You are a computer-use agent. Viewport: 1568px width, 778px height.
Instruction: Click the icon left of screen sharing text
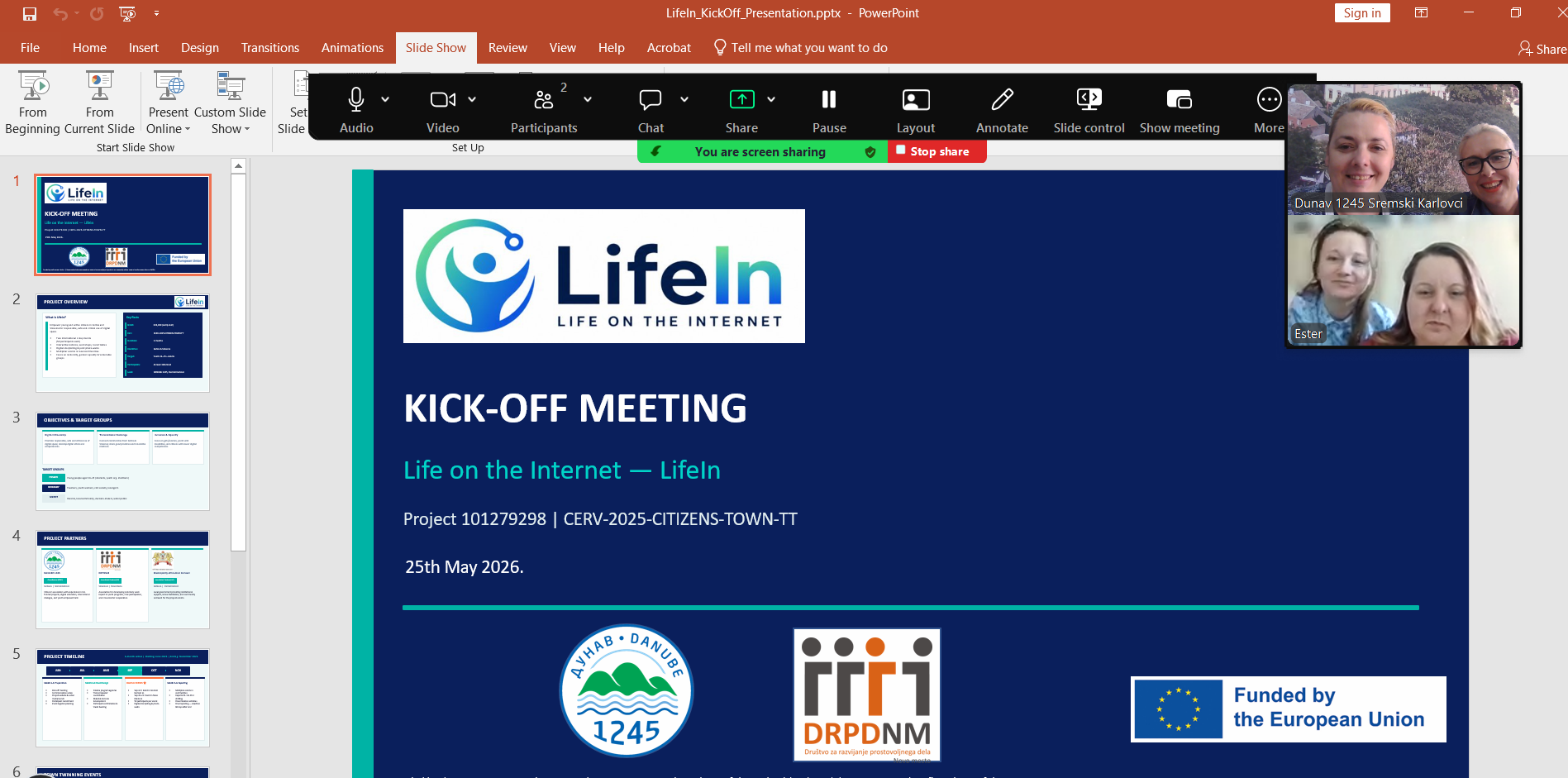[655, 151]
